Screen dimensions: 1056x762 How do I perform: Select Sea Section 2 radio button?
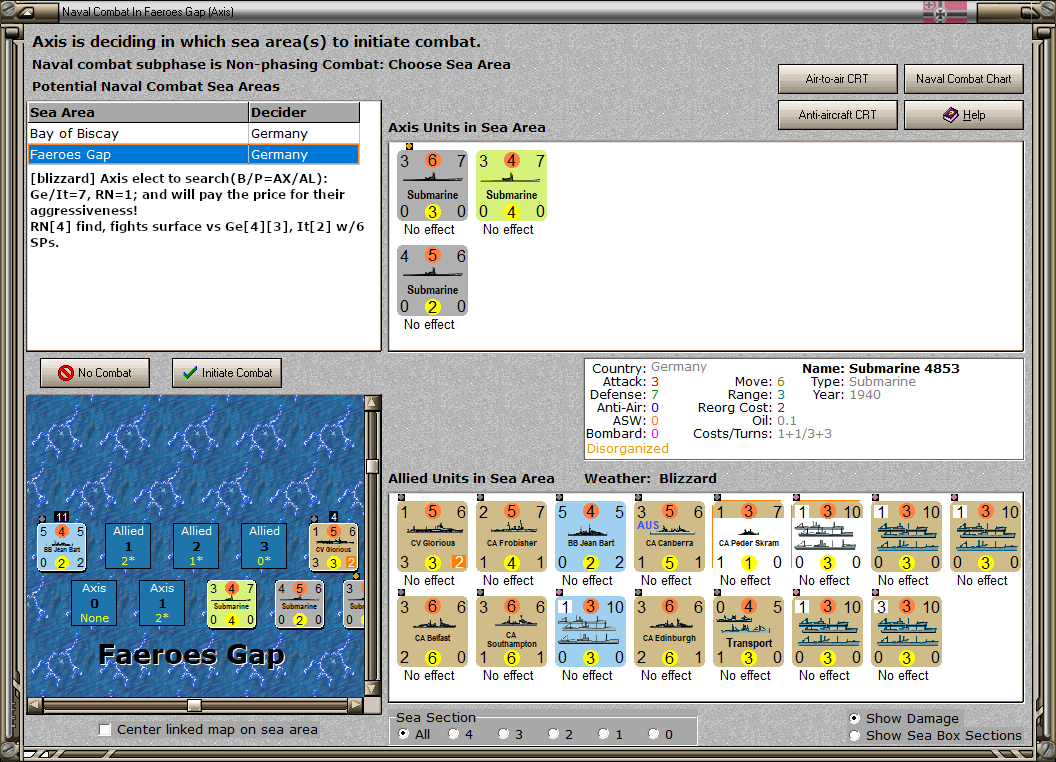pyautogui.click(x=553, y=734)
